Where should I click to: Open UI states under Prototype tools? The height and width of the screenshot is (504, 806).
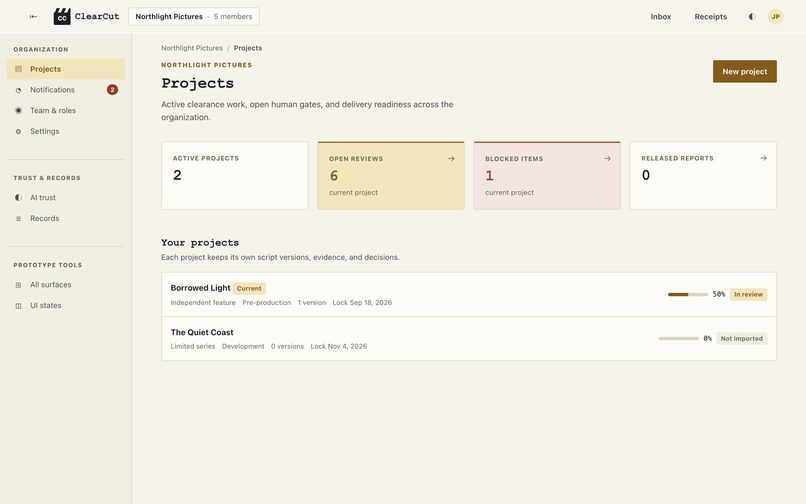[66, 305]
